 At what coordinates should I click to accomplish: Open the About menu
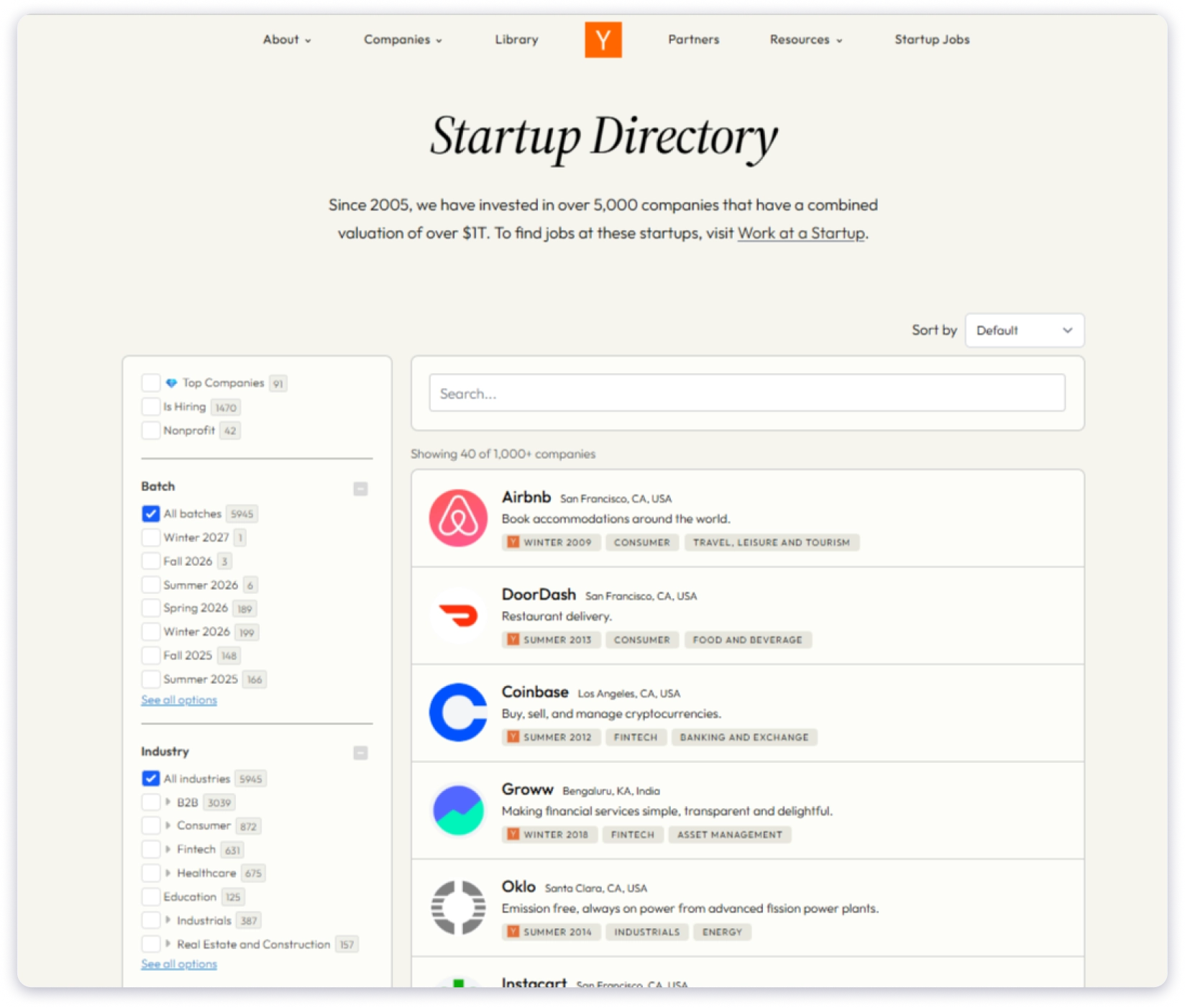pos(286,40)
